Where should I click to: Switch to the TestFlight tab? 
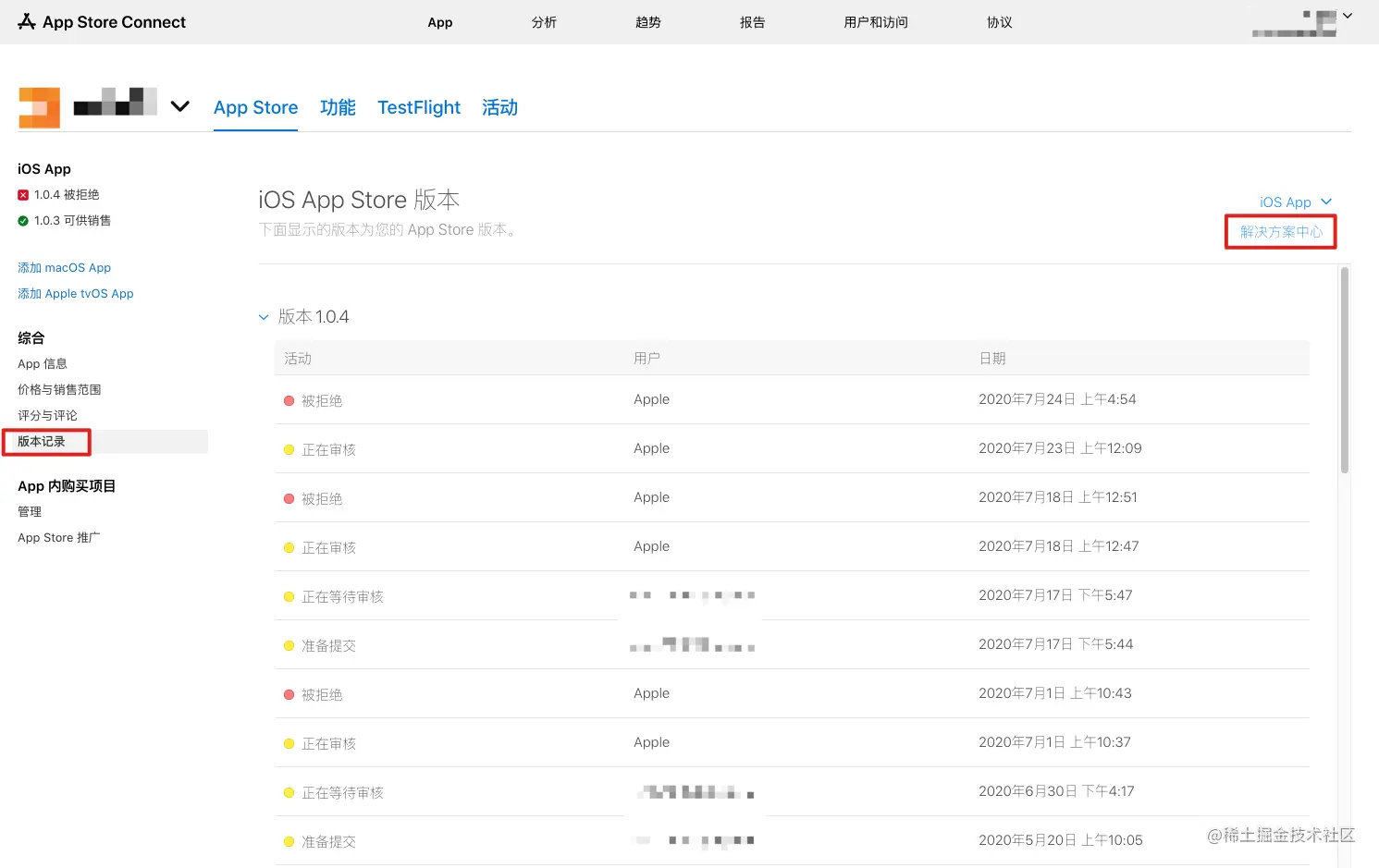coord(419,107)
